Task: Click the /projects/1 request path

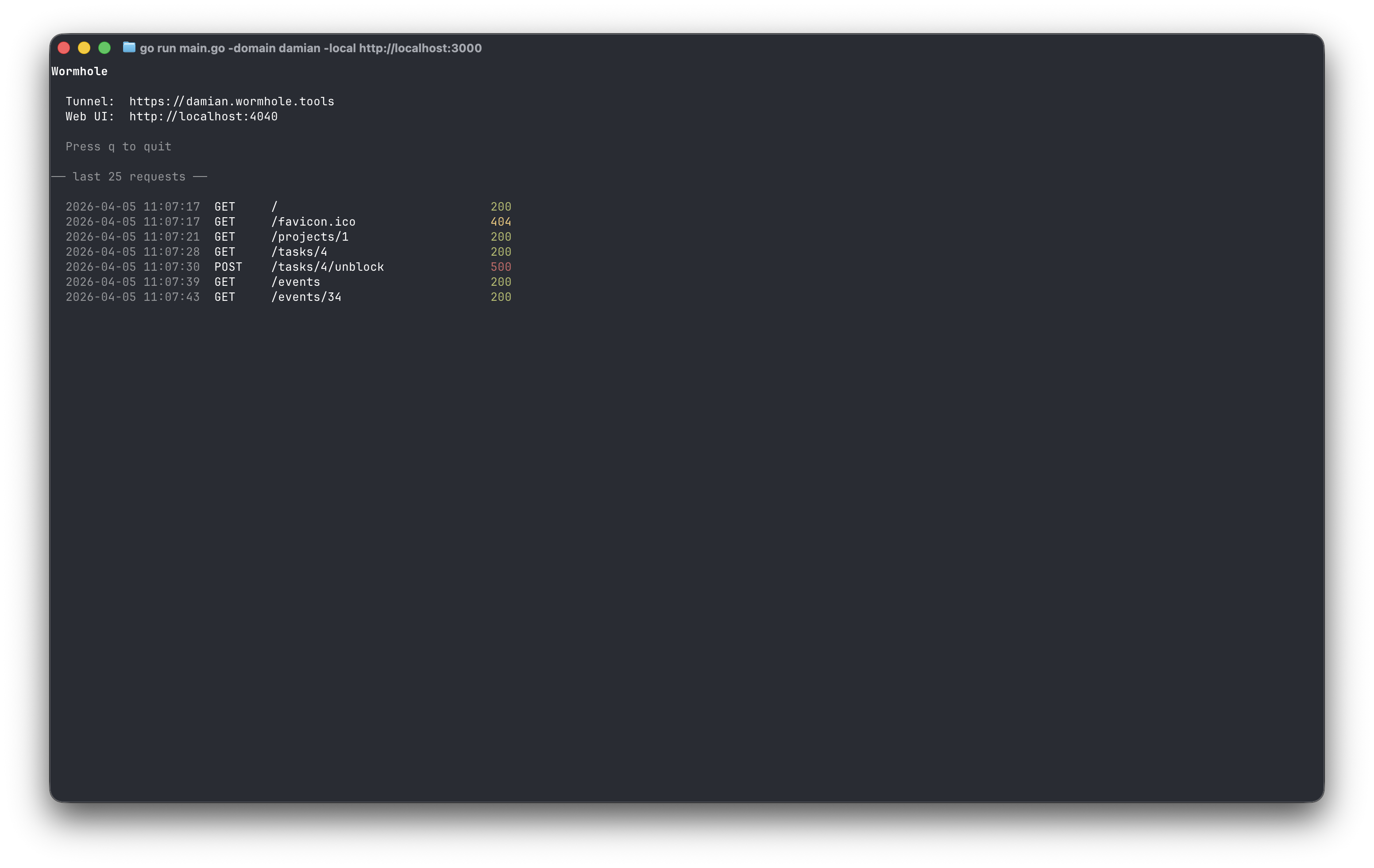Action: (310, 237)
